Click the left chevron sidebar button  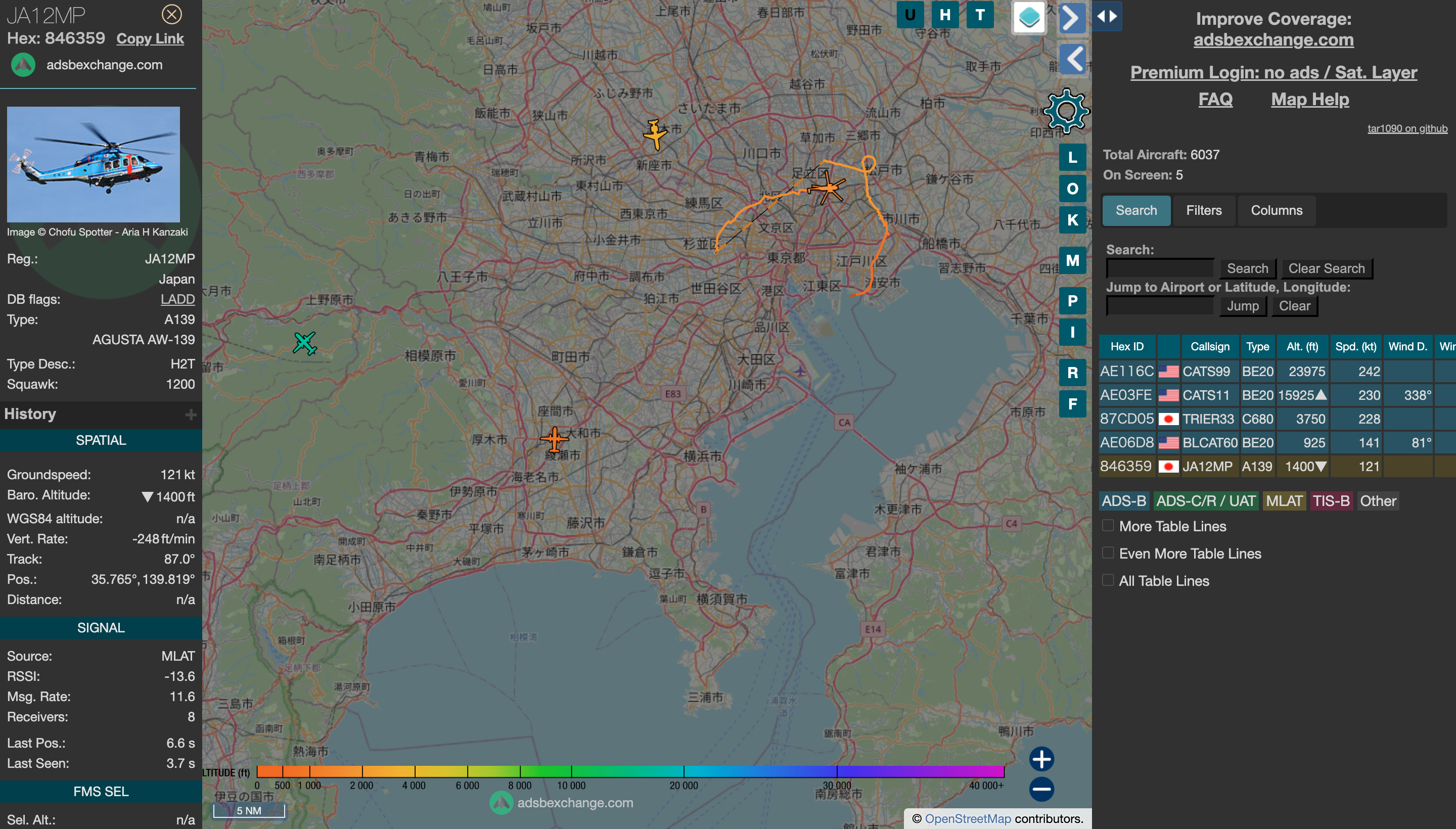[x=1073, y=59]
